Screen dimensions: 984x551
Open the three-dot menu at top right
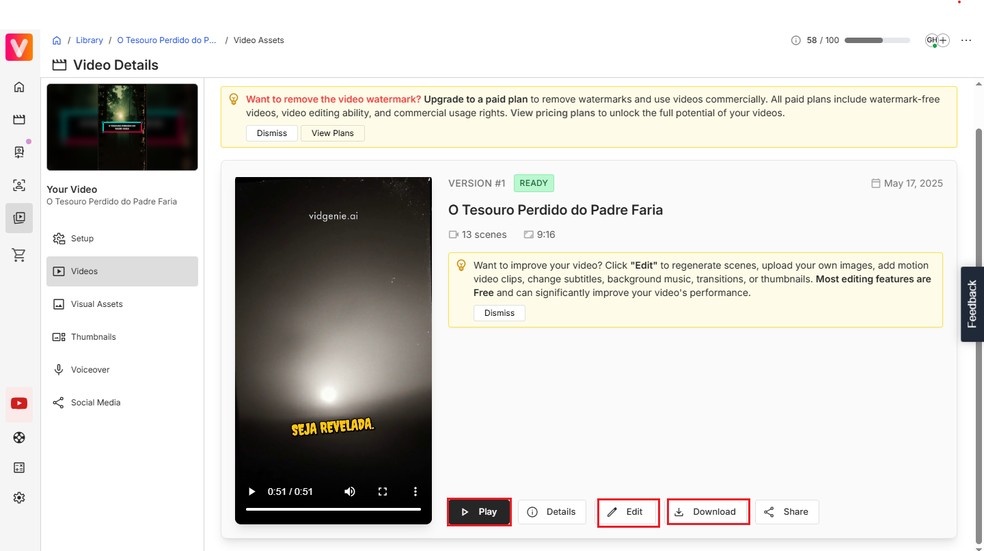point(966,40)
